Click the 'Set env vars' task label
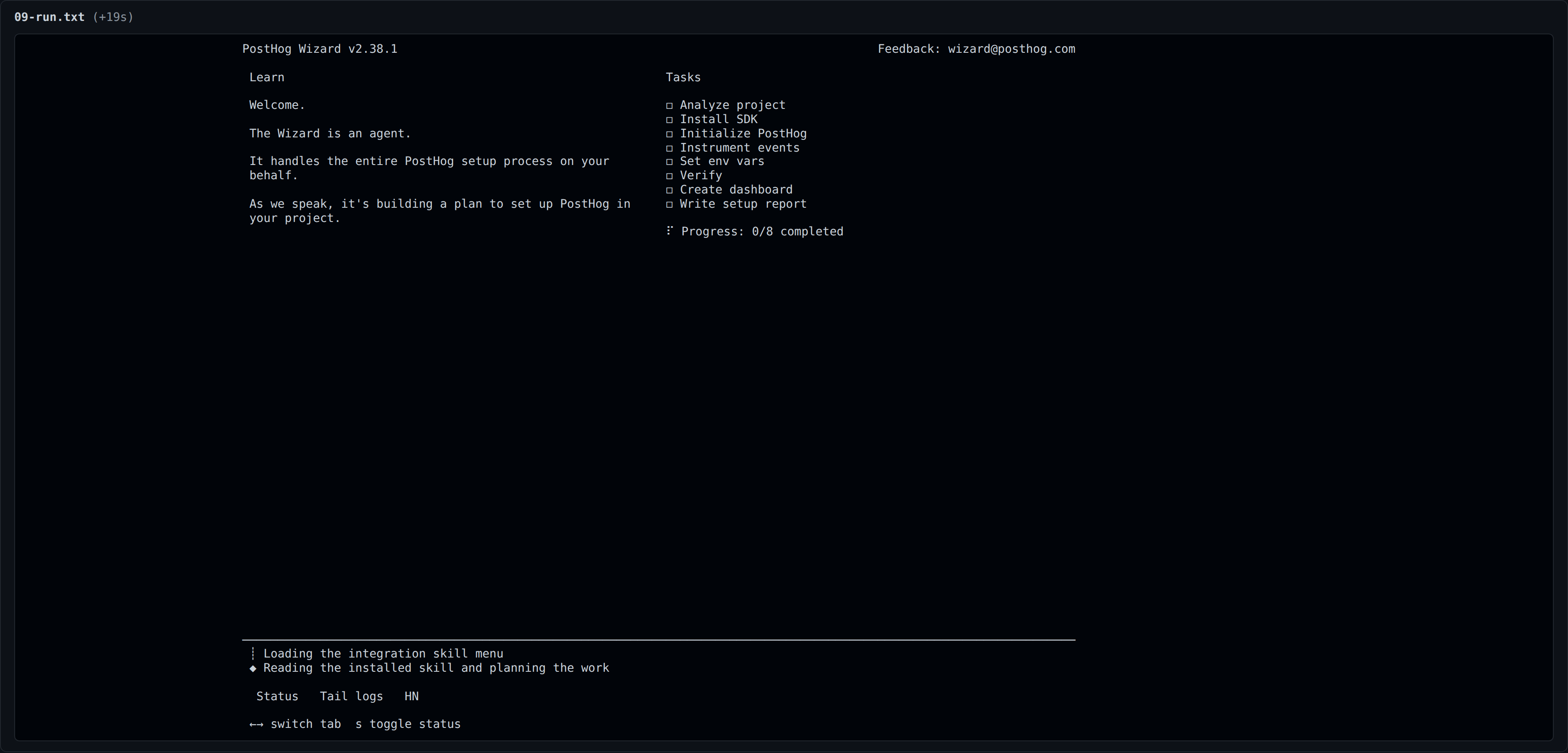The image size is (1568, 753). [722, 161]
